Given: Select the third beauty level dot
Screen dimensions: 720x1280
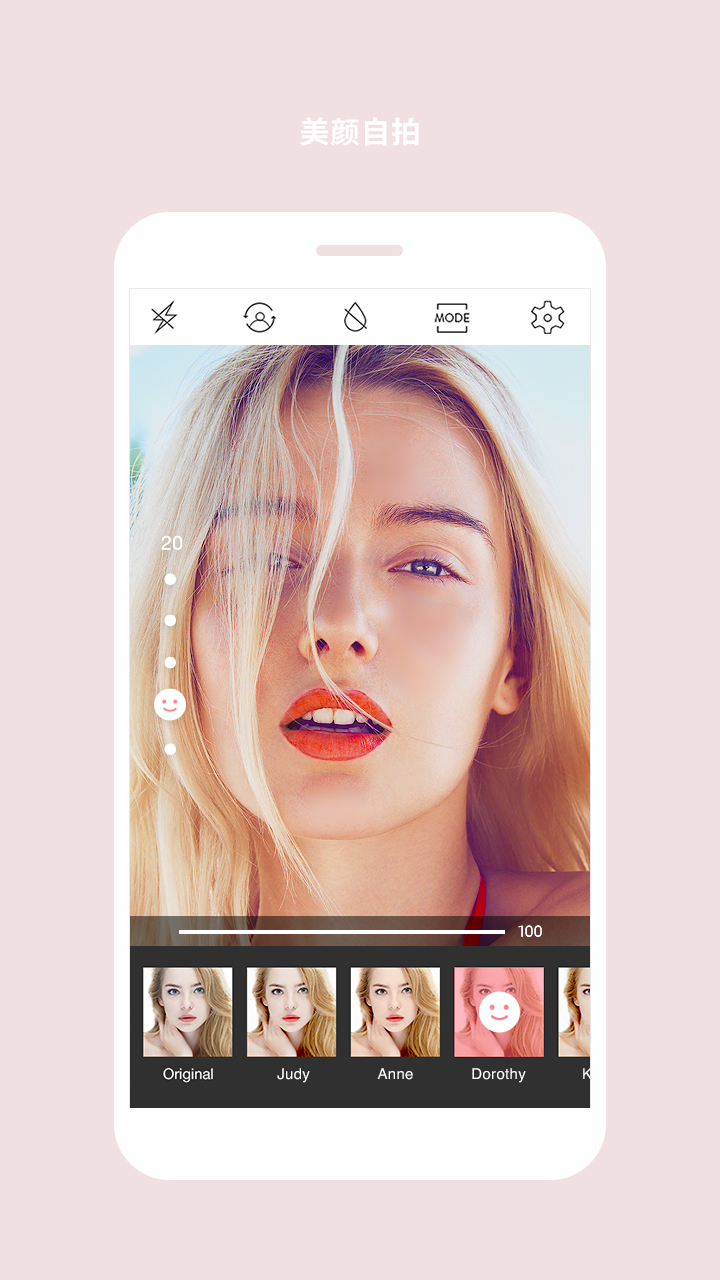Looking at the screenshot, I should click(170, 662).
